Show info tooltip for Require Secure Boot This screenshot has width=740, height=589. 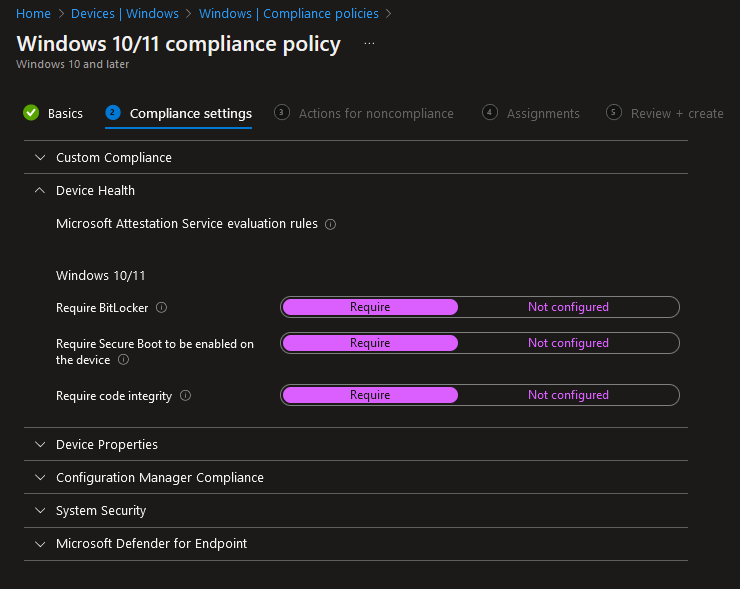tap(123, 360)
